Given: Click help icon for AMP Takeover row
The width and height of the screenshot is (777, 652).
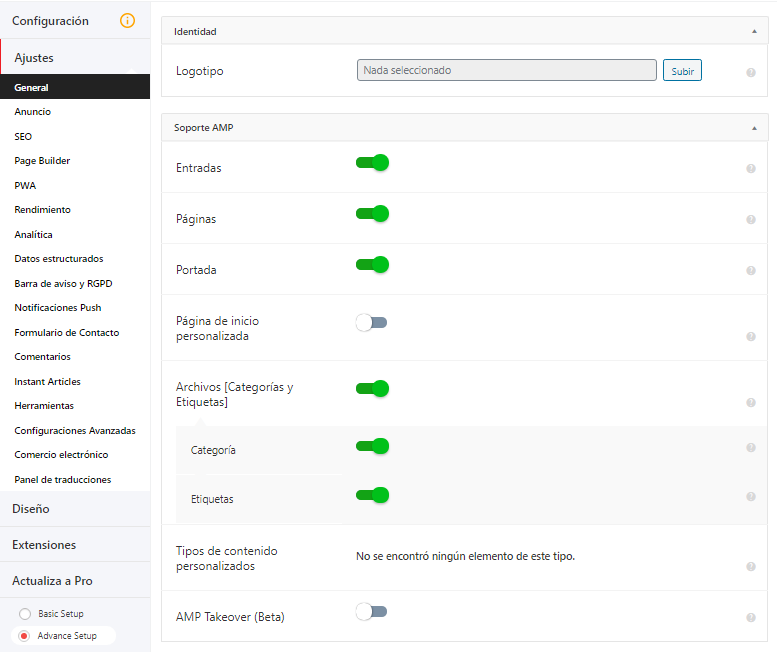Looking at the screenshot, I should pyautogui.click(x=750, y=618).
